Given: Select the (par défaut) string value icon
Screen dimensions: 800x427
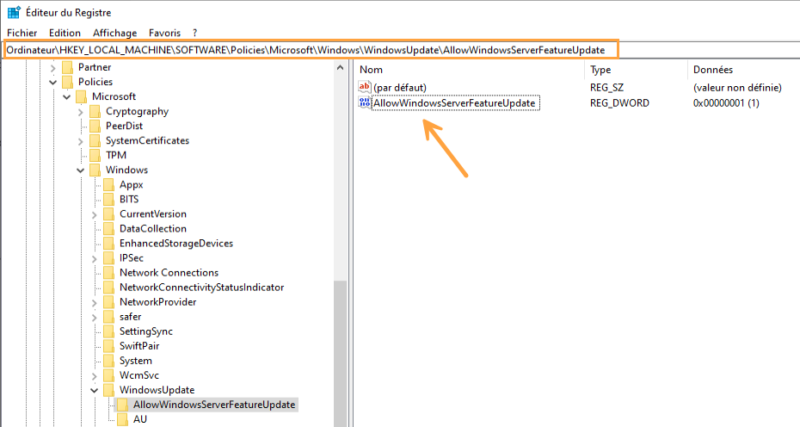Looking at the screenshot, I should click(x=364, y=87).
